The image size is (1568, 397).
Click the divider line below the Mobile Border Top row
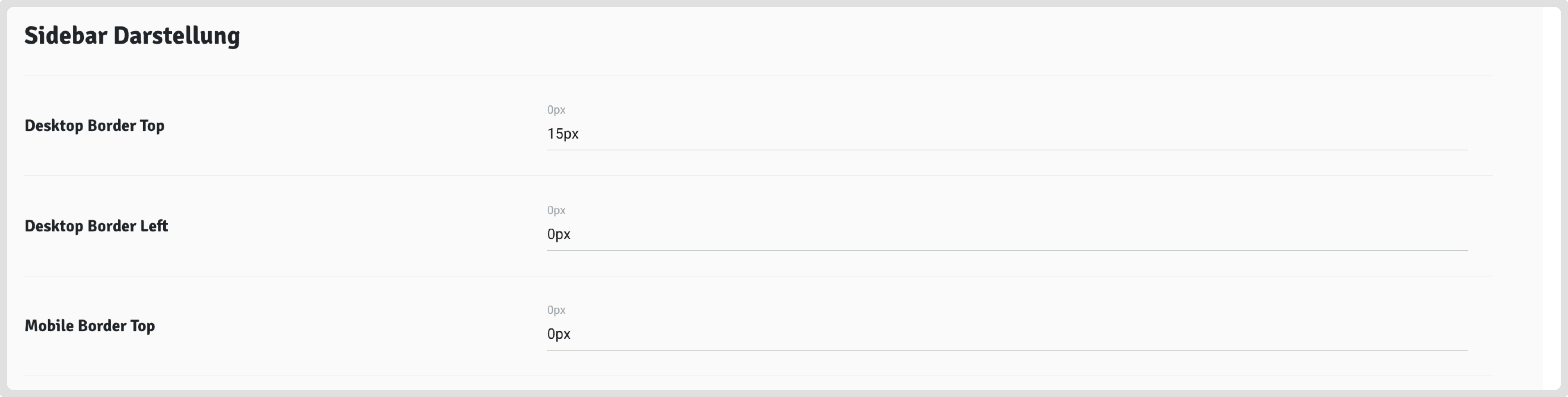pos(758,376)
